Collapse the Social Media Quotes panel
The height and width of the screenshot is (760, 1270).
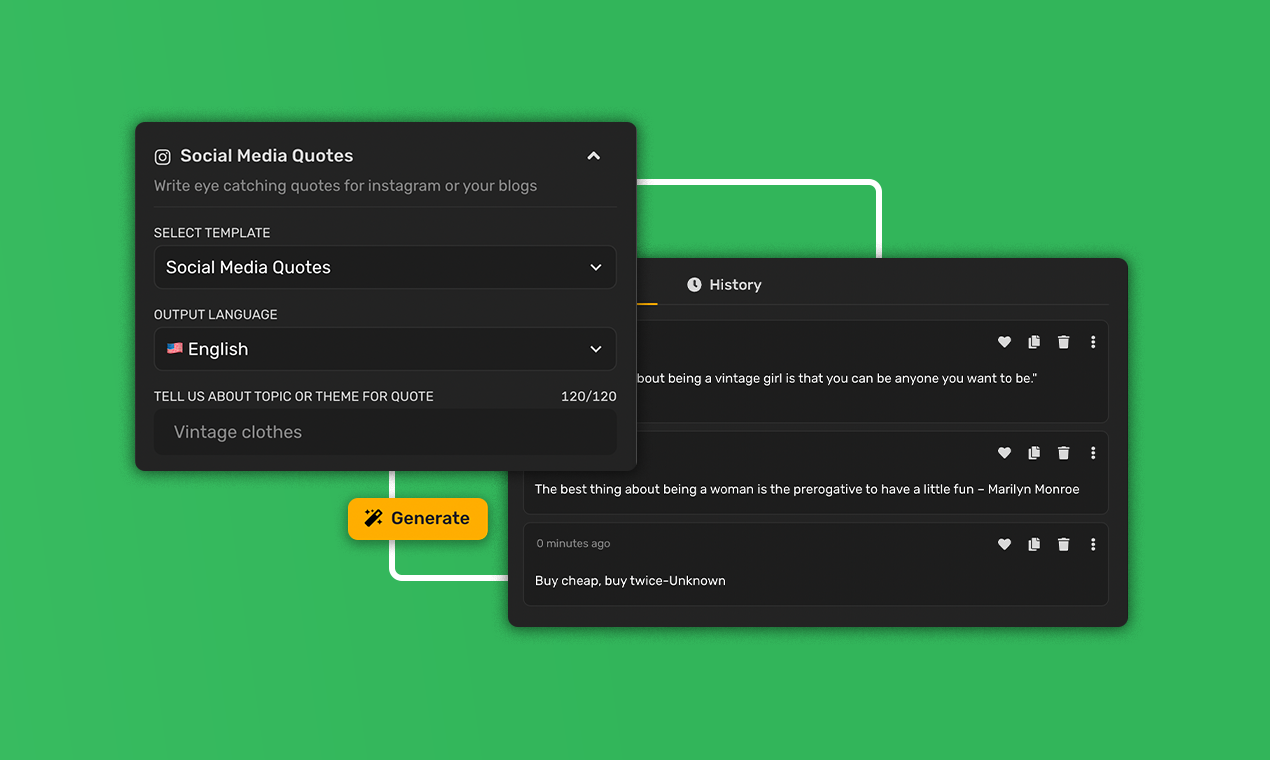click(593, 156)
